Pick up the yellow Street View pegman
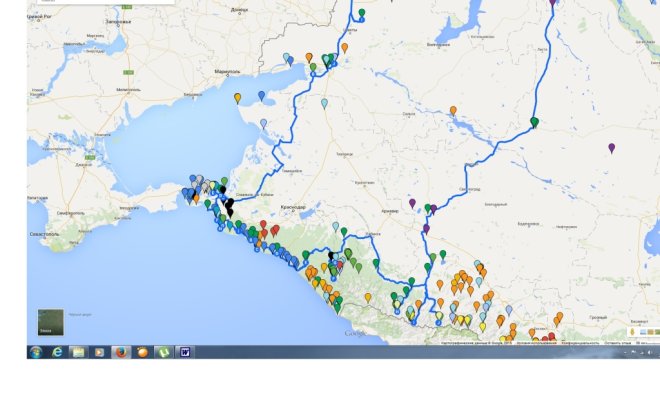 pos(632,332)
